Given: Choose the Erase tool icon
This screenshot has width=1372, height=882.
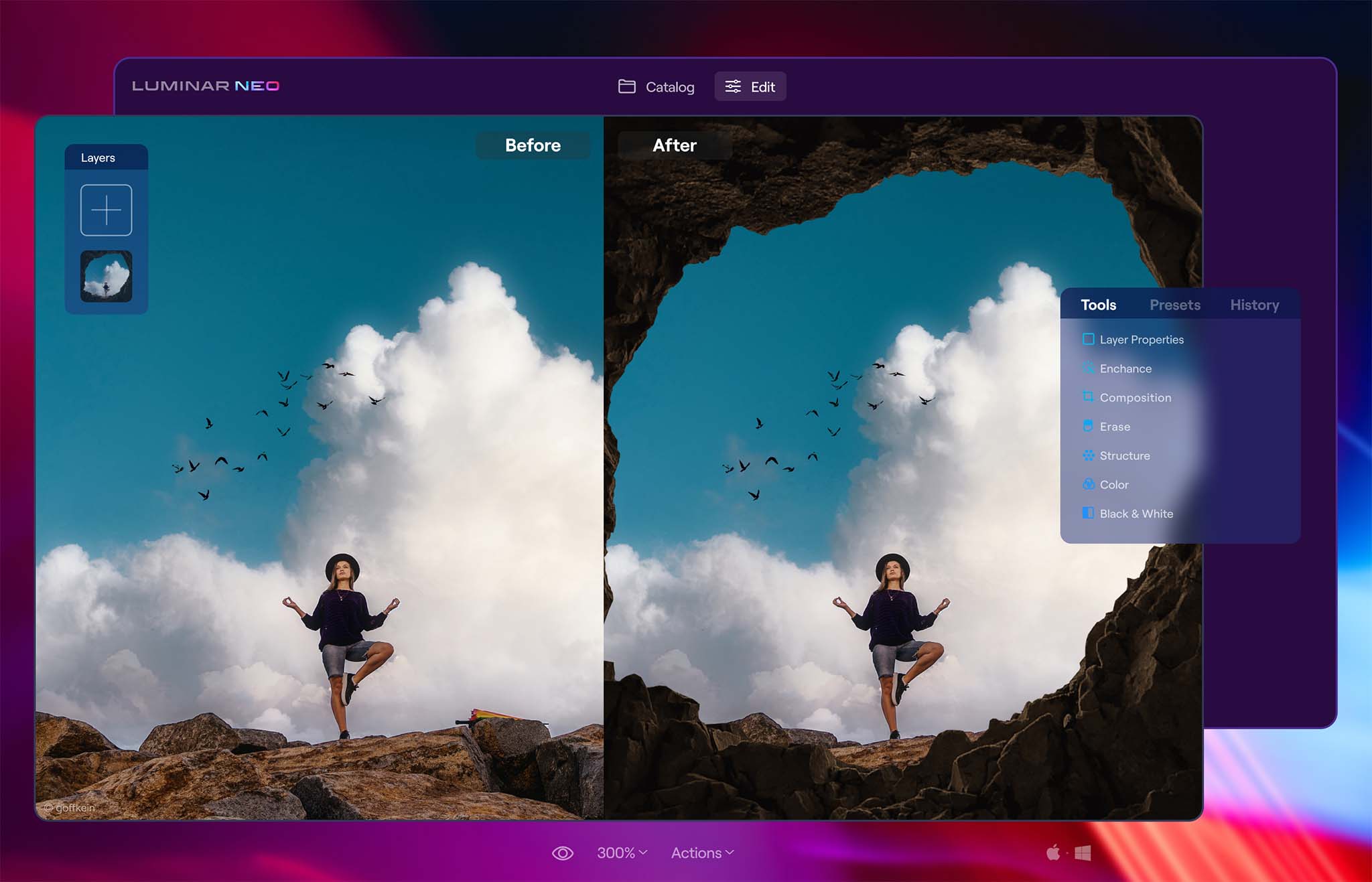Looking at the screenshot, I should [1089, 427].
